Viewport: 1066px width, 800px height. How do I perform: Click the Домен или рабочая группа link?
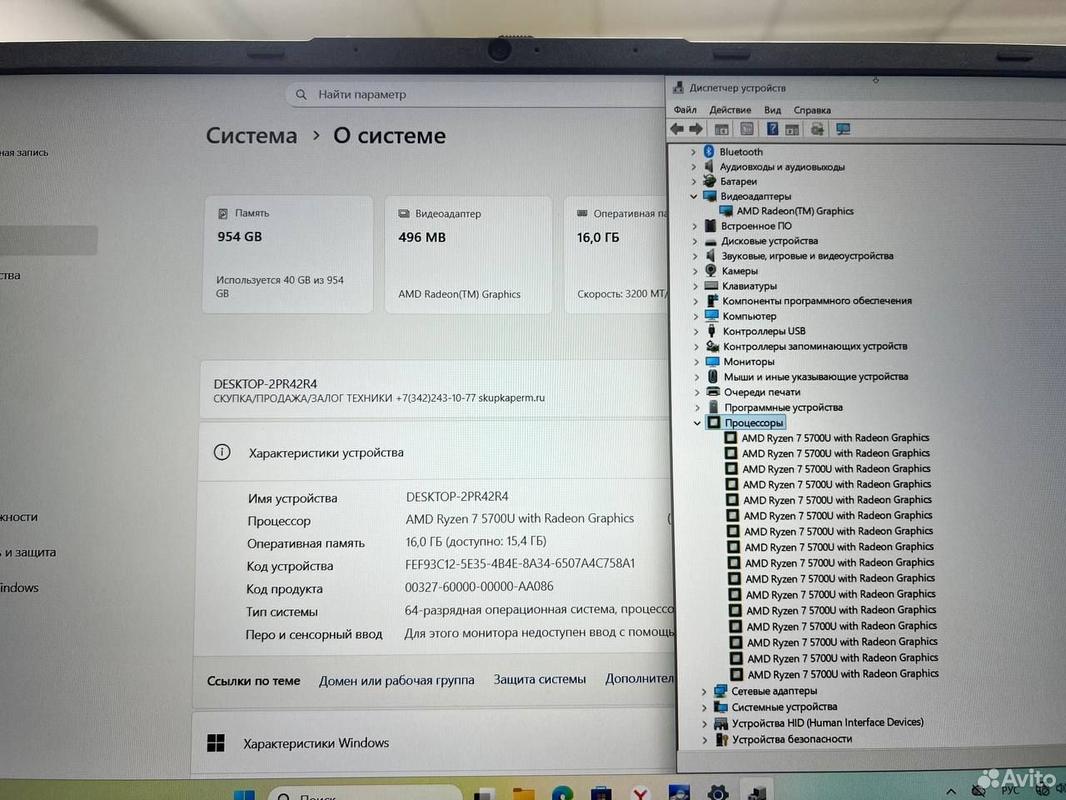point(396,681)
